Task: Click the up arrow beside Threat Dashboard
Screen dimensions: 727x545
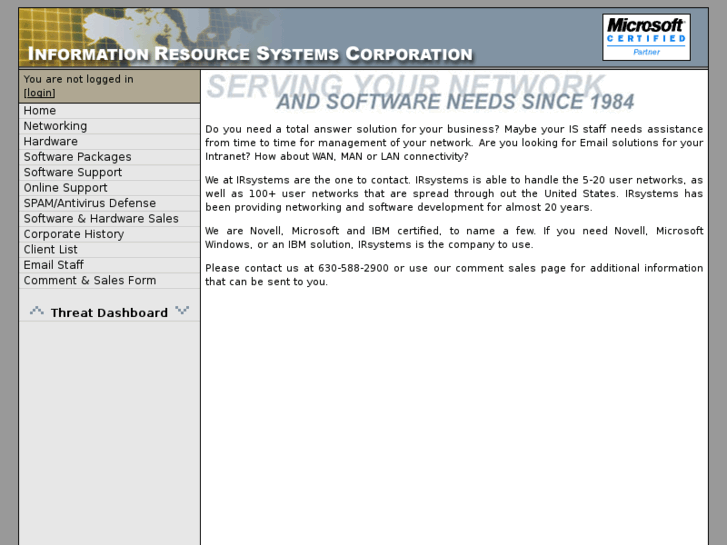Action: pyautogui.click(x=37, y=311)
